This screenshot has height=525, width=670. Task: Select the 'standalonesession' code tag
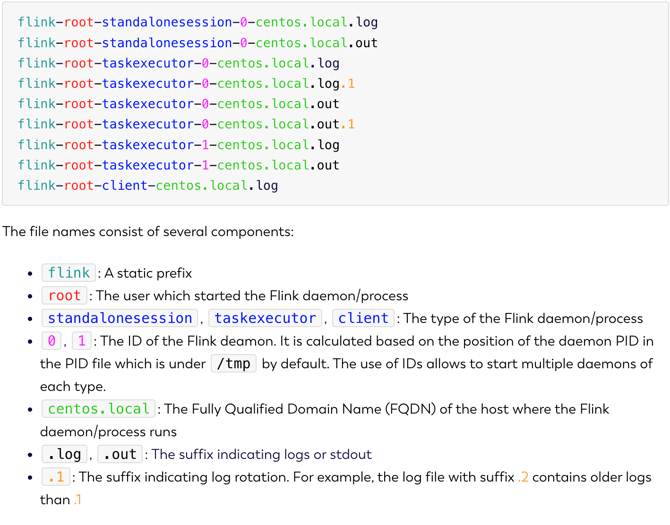coord(120,318)
